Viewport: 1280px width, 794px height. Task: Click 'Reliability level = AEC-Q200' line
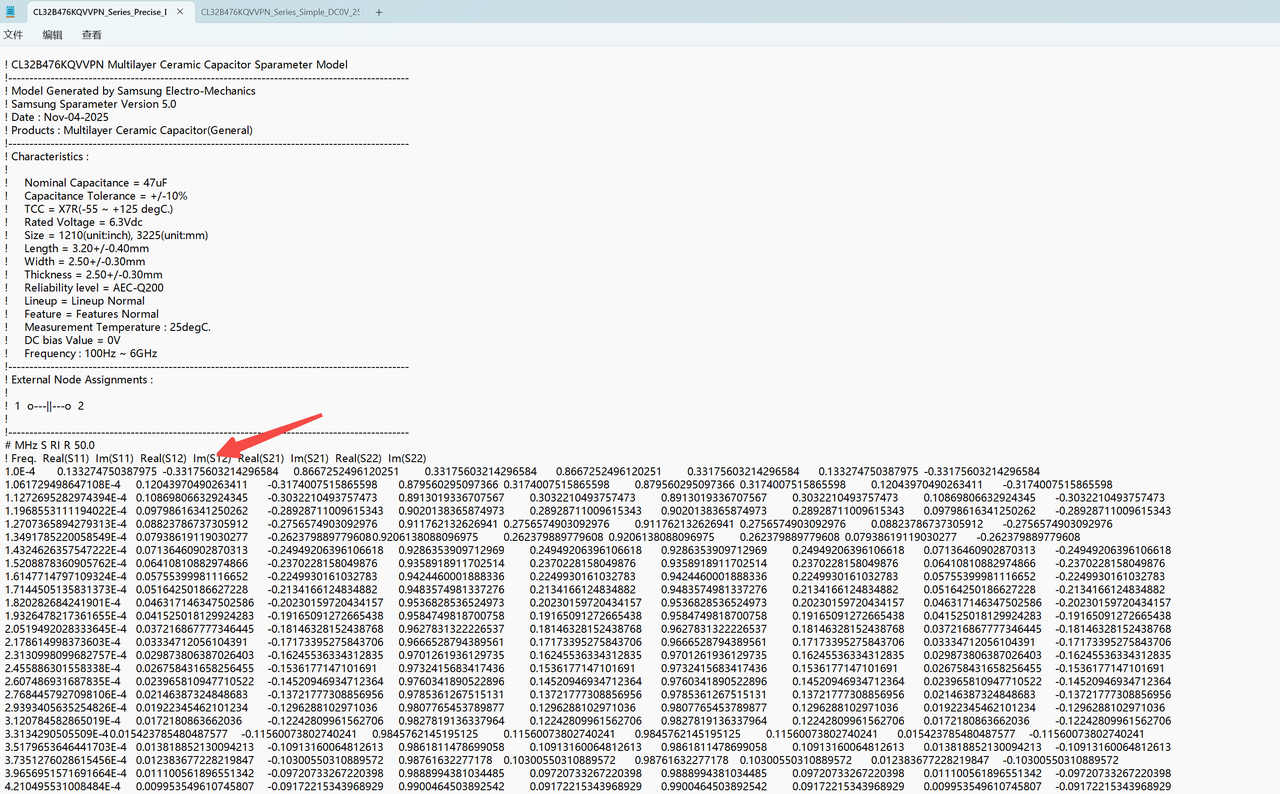94,288
